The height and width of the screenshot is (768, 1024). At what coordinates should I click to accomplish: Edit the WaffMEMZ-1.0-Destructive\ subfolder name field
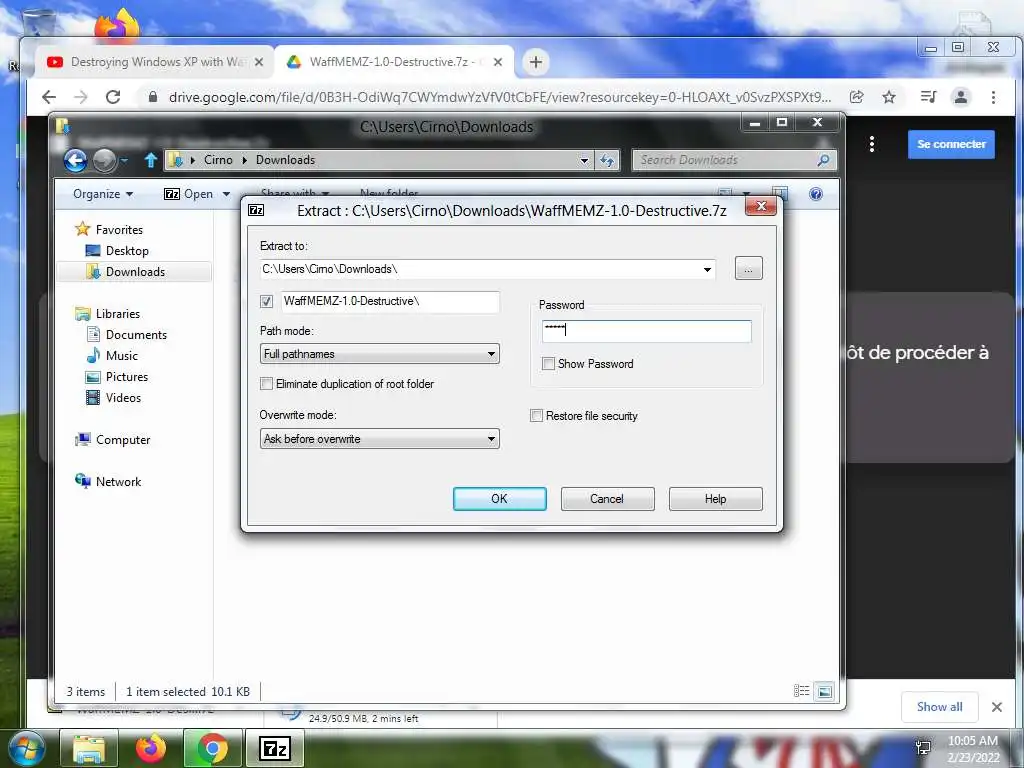(x=391, y=301)
